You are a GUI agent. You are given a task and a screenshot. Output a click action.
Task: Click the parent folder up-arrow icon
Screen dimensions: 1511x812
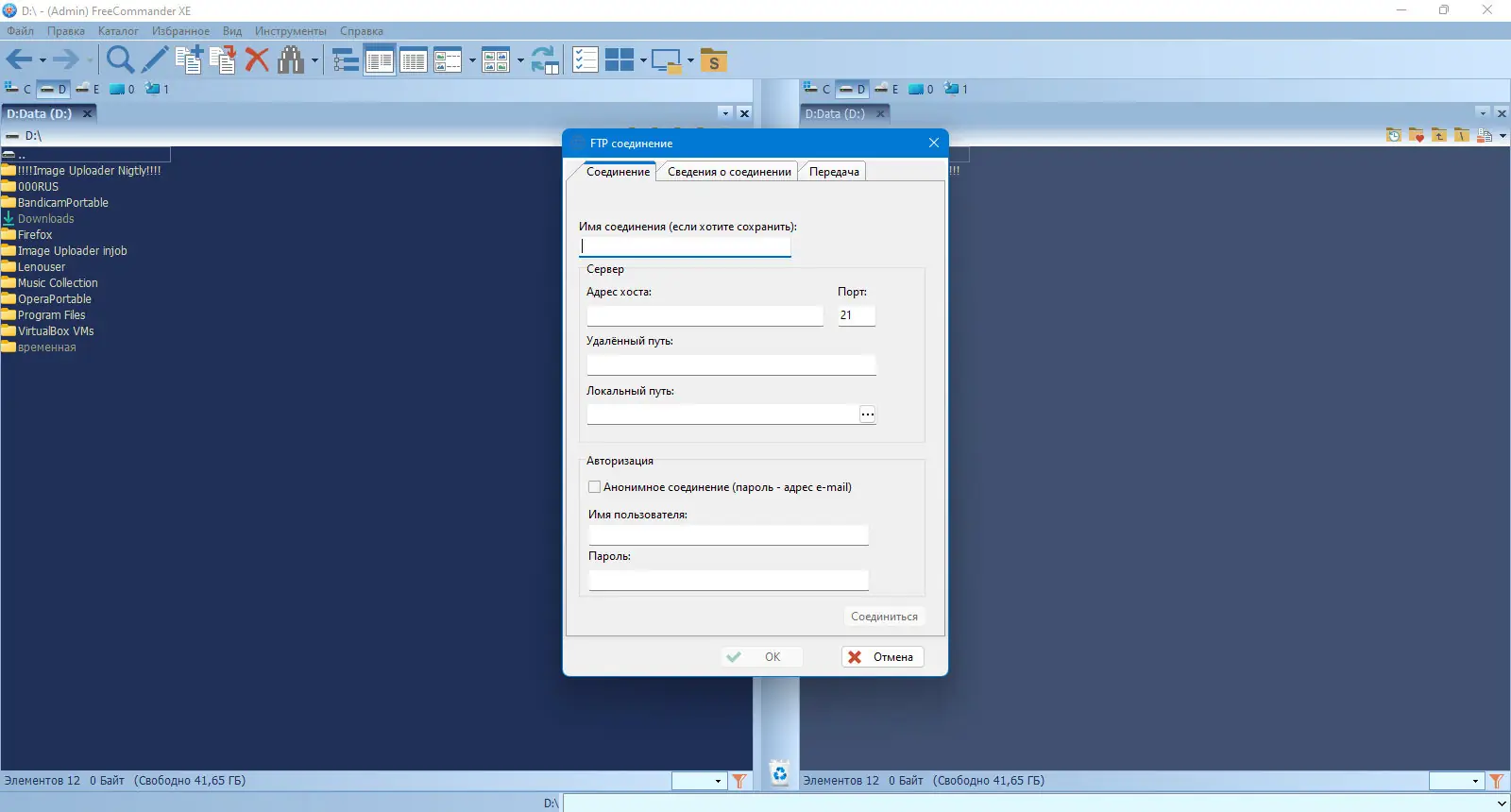point(1439,135)
